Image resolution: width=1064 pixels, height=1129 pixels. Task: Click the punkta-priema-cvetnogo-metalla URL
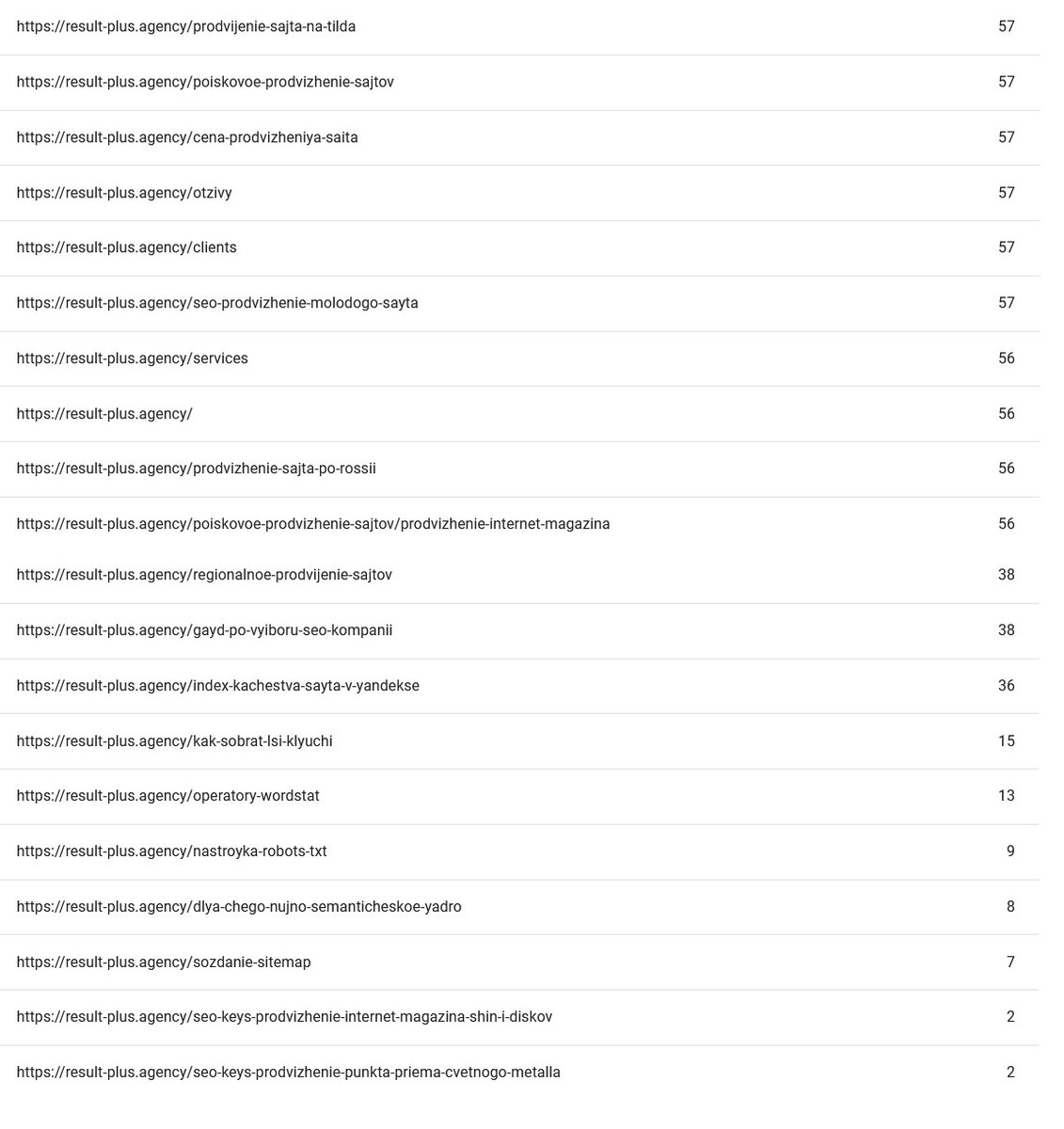pos(289,1073)
